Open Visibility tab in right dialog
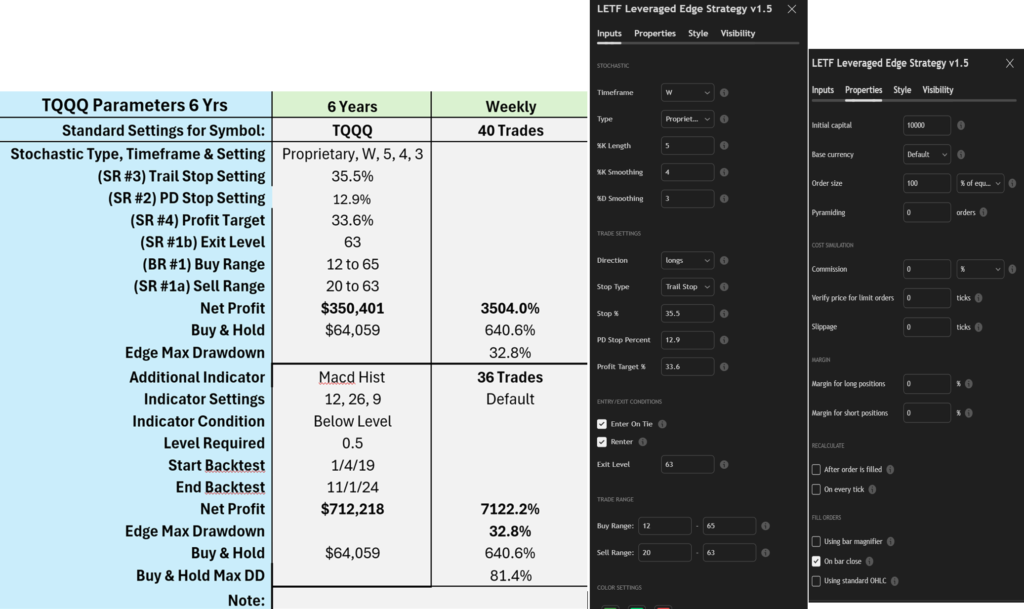The width and height of the screenshot is (1024, 609). click(x=937, y=90)
